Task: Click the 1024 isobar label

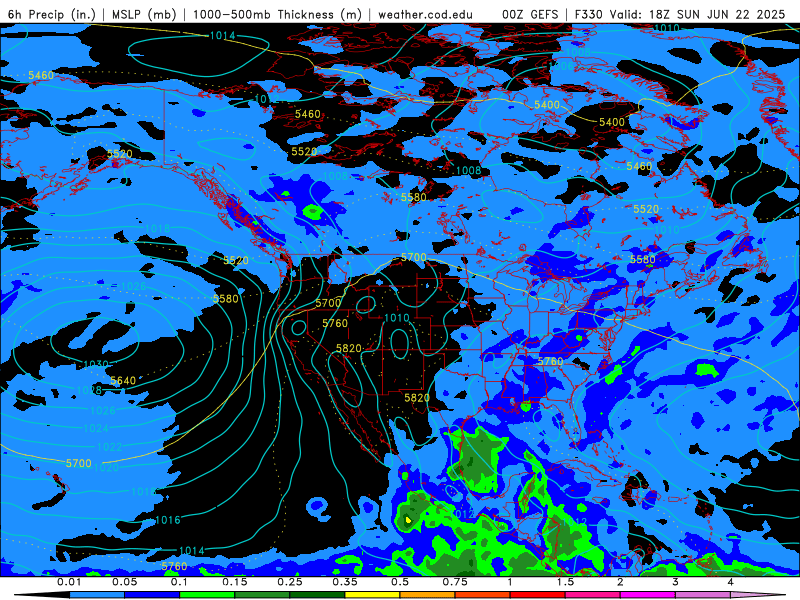Action: (96, 428)
